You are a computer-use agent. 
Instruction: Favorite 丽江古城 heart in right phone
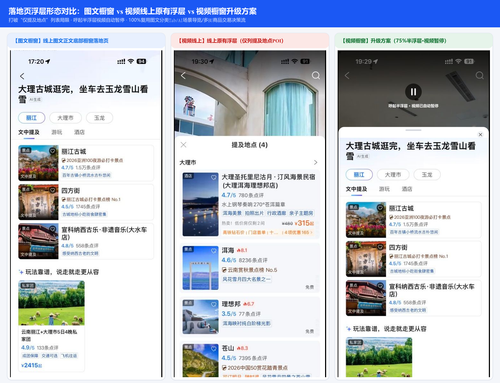pos(380,208)
